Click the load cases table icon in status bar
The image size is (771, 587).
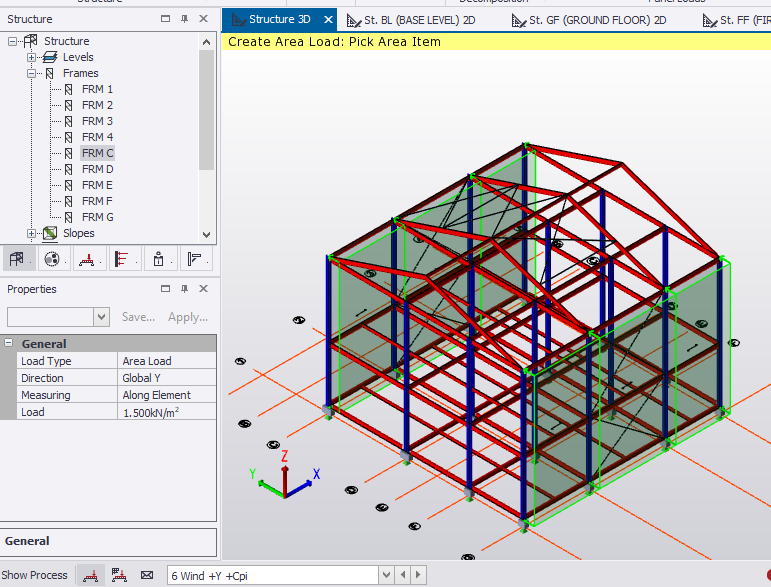pyautogui.click(x=119, y=575)
